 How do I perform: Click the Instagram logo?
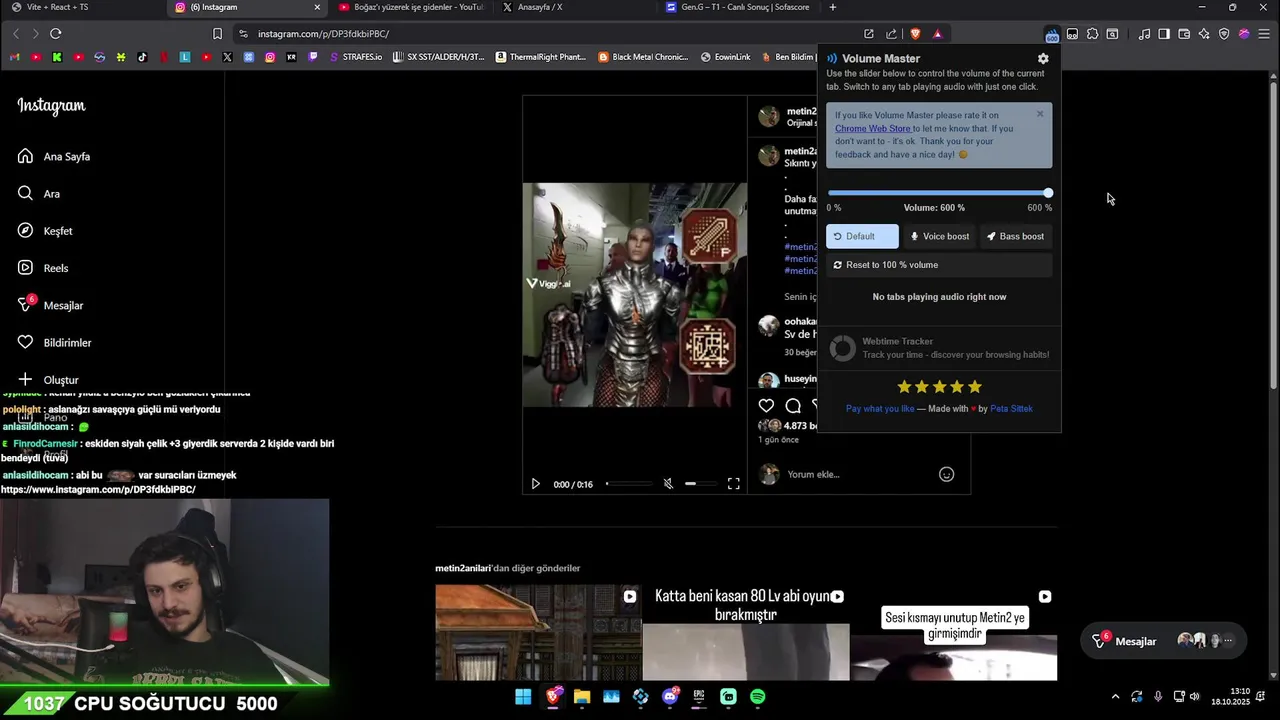click(x=51, y=106)
